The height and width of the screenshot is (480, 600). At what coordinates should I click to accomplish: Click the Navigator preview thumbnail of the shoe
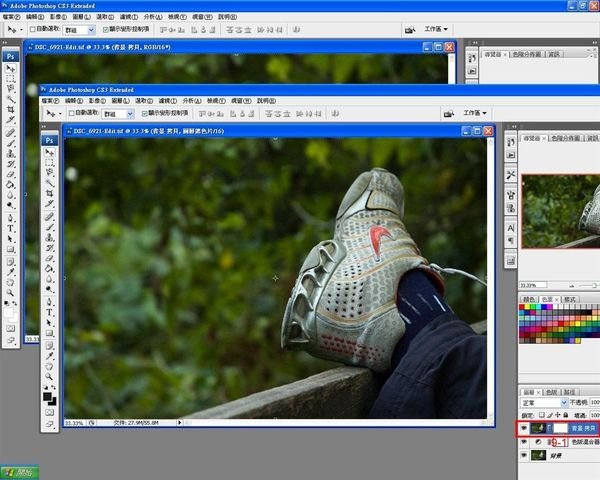561,211
